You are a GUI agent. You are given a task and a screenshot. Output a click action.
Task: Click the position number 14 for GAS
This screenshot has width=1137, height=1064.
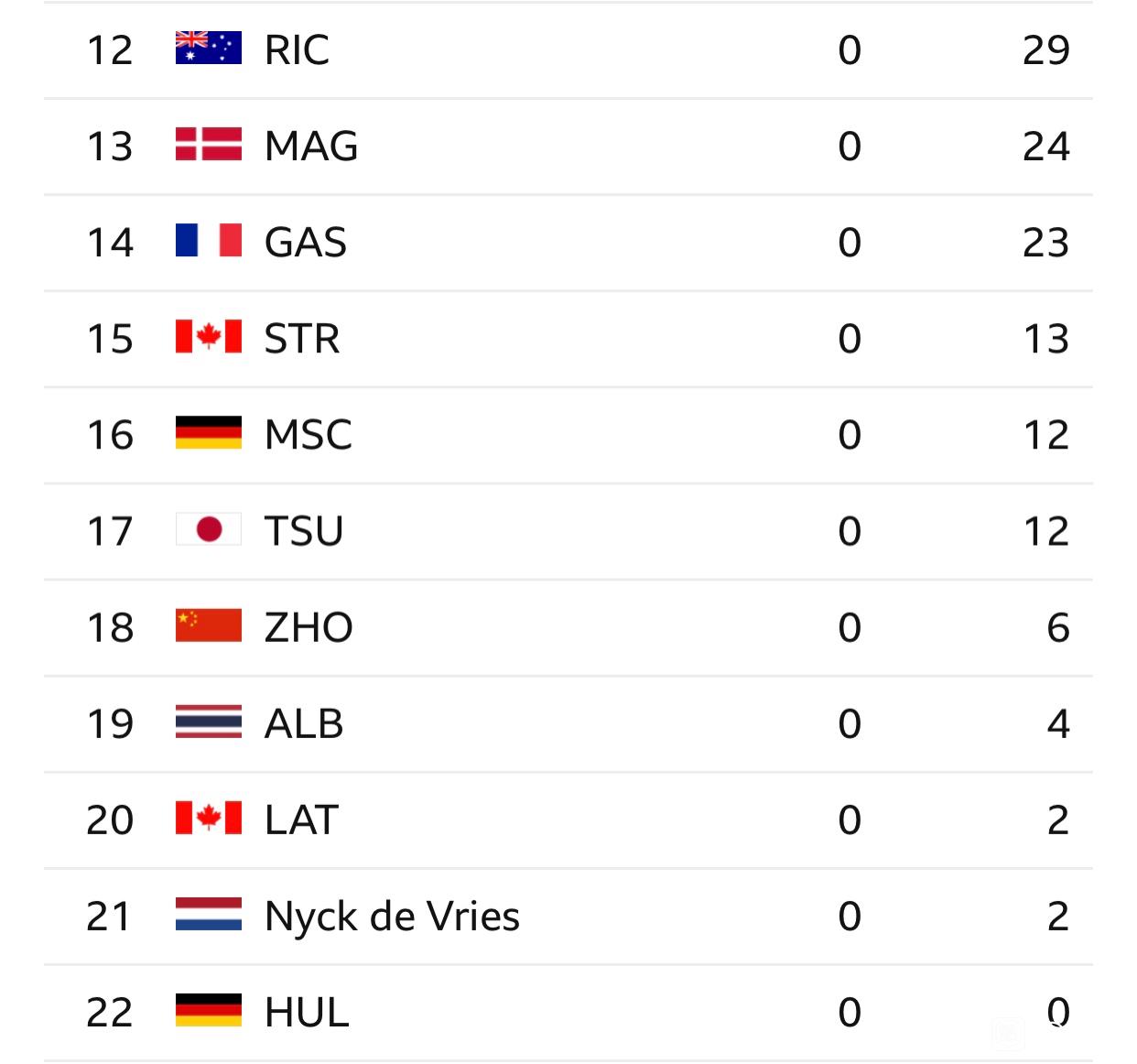tap(110, 242)
